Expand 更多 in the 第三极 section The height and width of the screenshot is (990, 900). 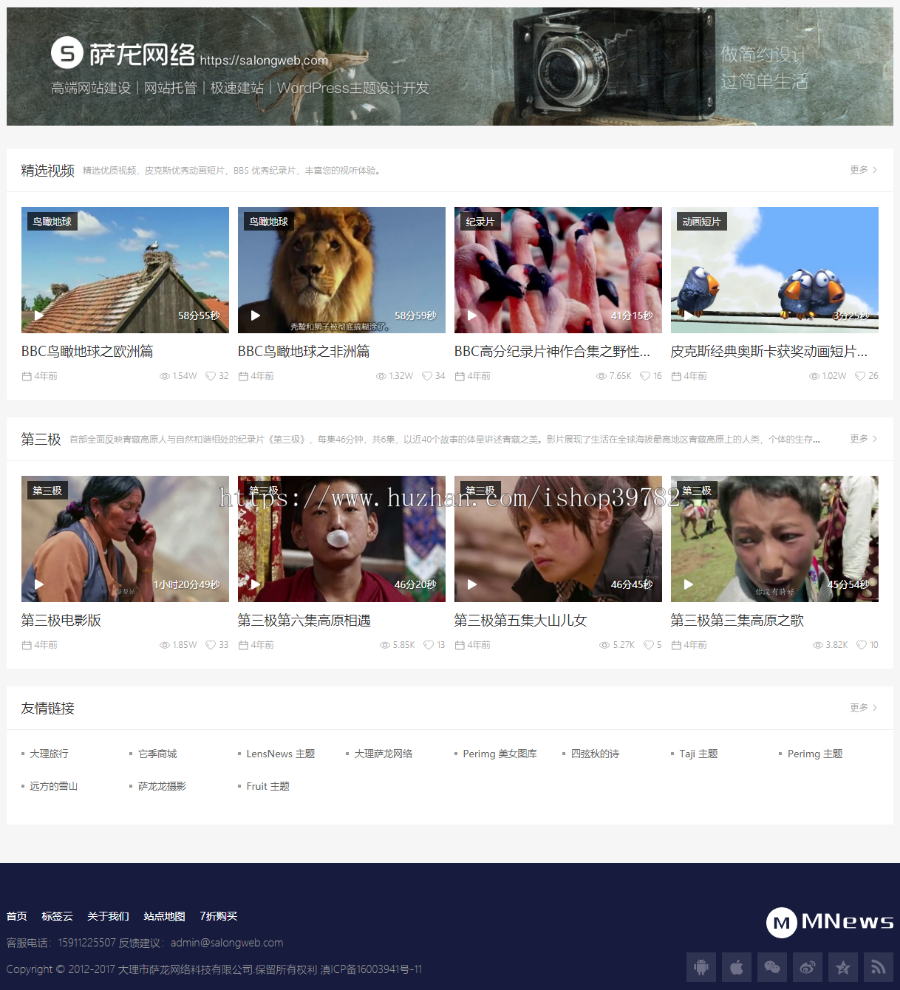click(863, 438)
